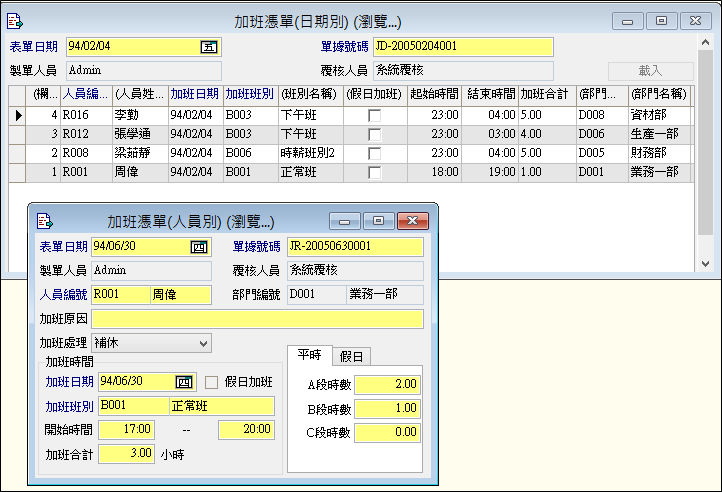This screenshot has width=722, height=492.
Task: Click the A段時數 field showing 2.00
Action: coord(387,384)
